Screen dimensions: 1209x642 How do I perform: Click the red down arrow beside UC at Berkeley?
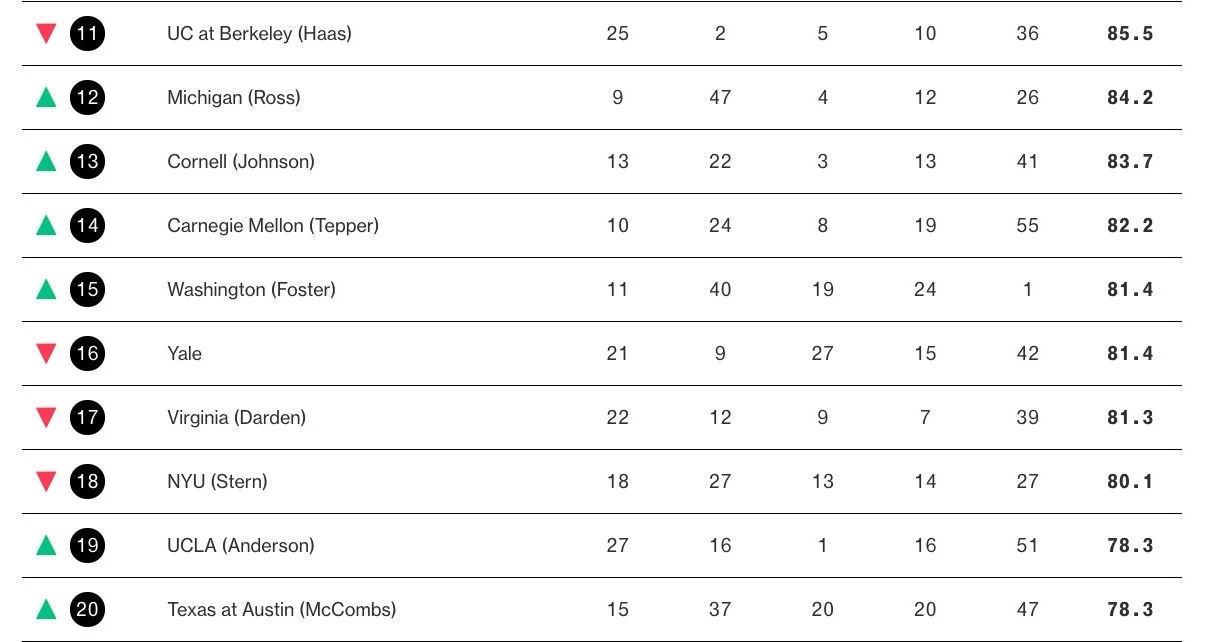point(45,34)
